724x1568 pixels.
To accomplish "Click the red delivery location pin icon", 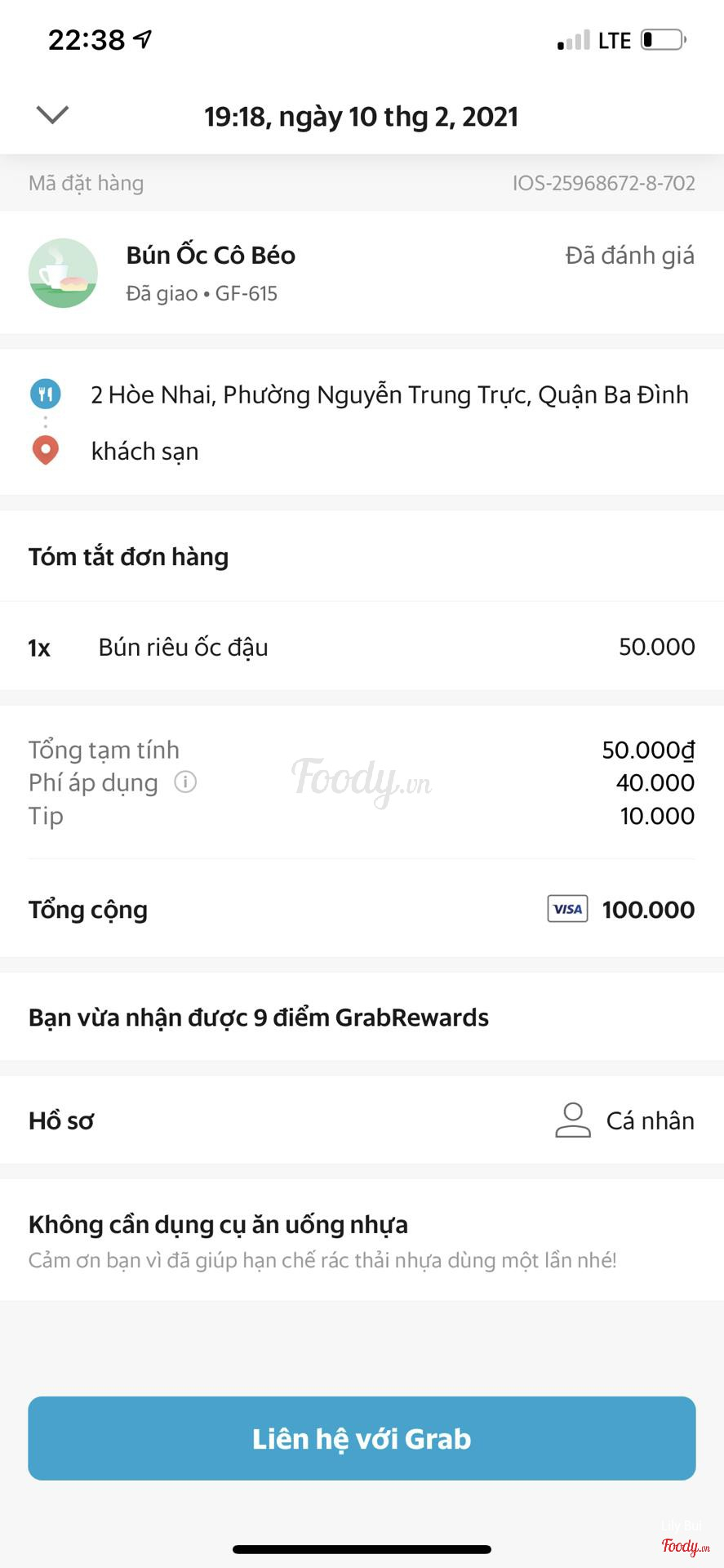I will [x=46, y=450].
